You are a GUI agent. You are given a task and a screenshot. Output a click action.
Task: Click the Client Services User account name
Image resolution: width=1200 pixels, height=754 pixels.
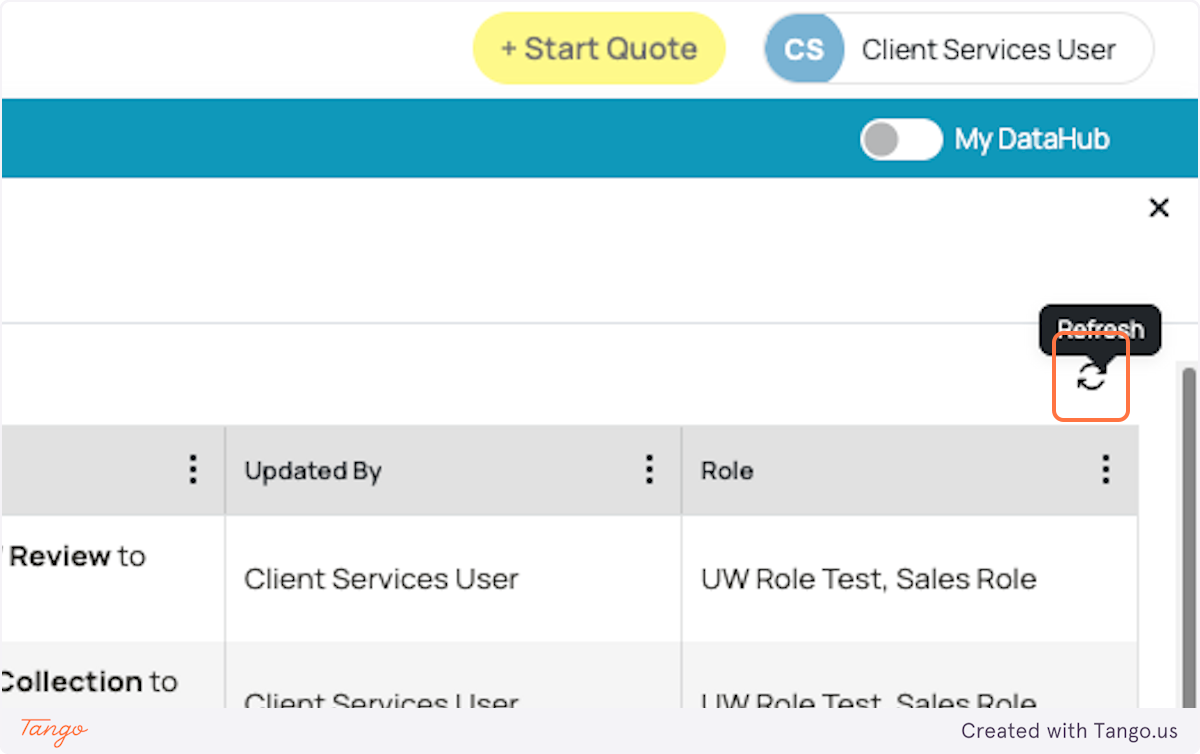[989, 49]
